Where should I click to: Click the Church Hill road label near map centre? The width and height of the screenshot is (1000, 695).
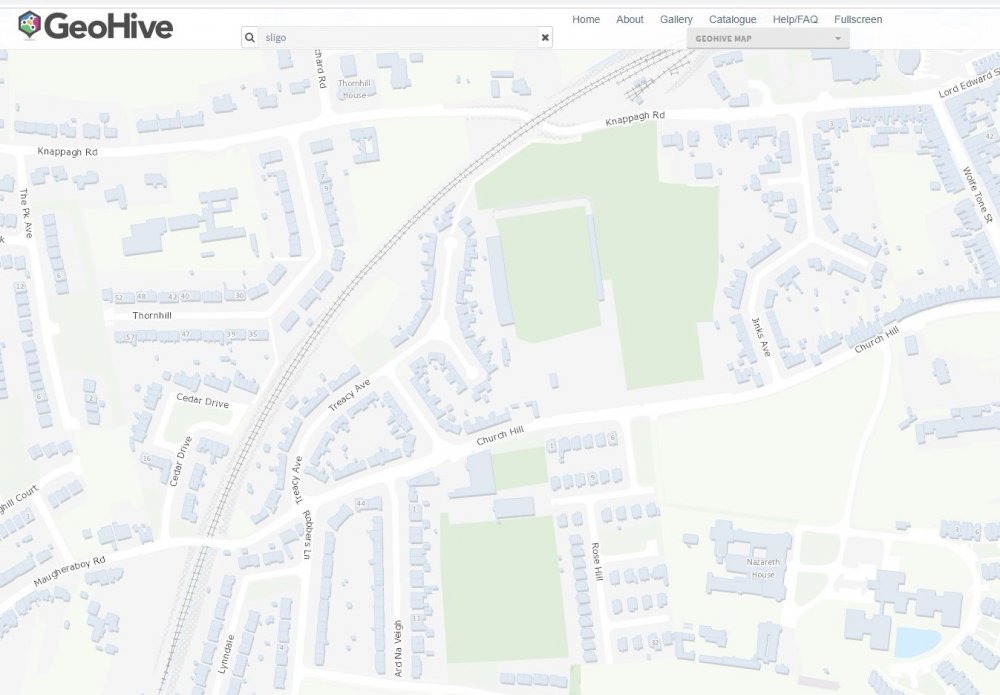500,435
